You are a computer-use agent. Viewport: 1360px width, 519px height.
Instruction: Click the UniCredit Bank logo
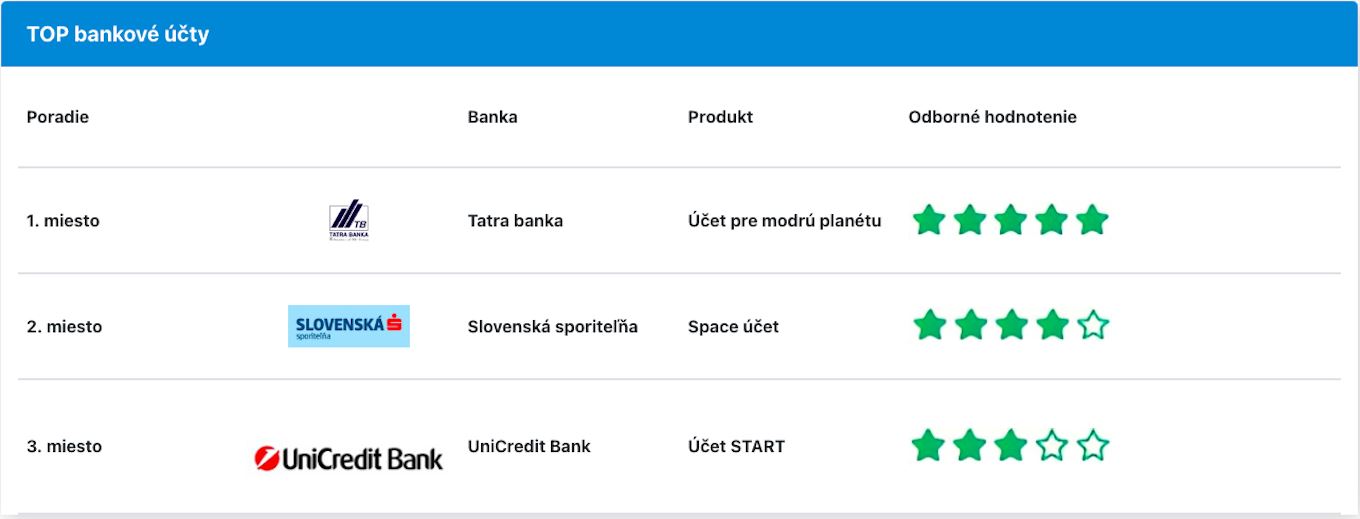click(349, 459)
